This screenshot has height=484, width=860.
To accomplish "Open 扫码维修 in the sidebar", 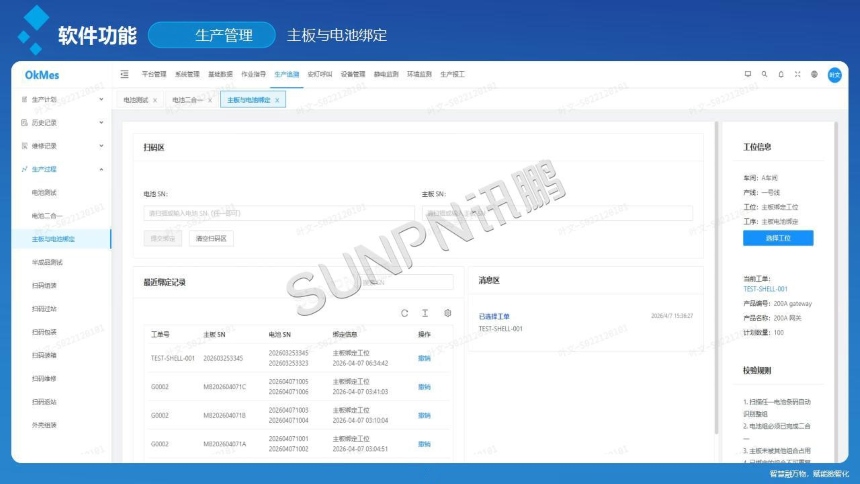I will coord(44,379).
